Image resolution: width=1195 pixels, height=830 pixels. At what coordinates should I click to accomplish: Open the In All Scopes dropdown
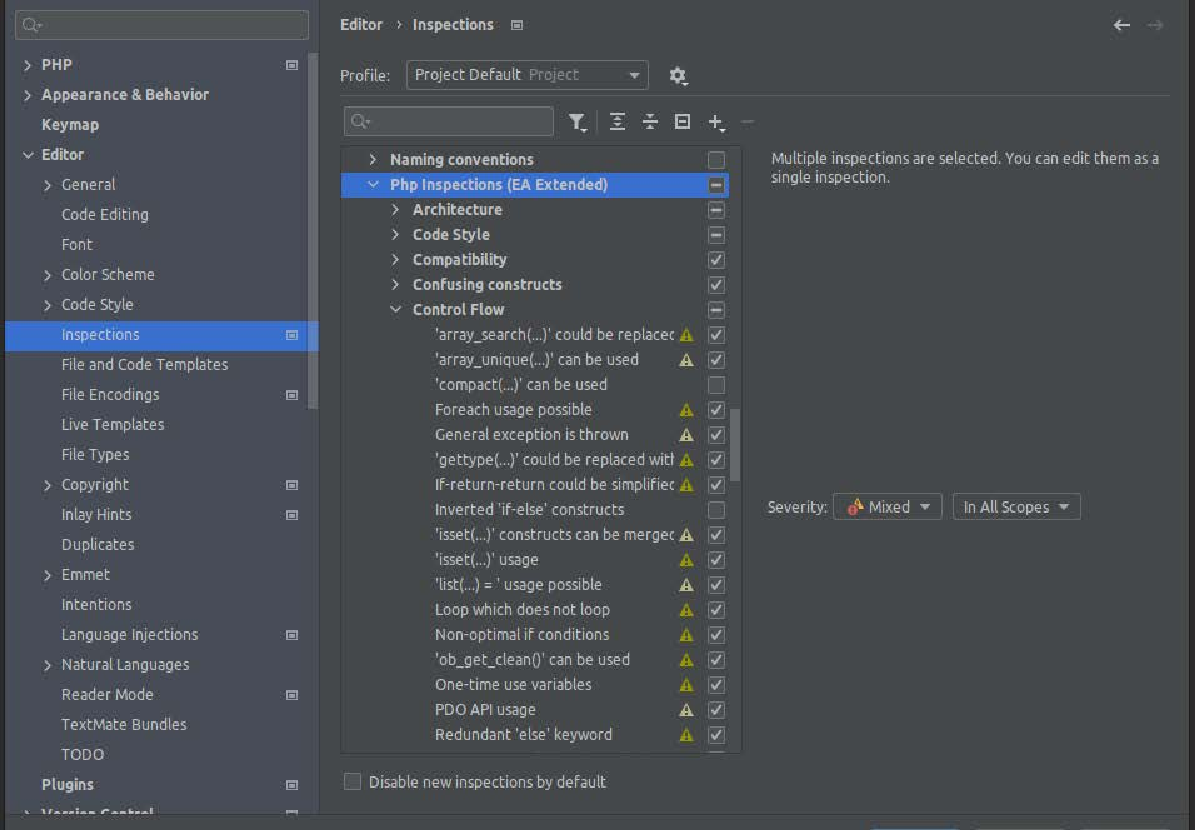click(x=1017, y=507)
